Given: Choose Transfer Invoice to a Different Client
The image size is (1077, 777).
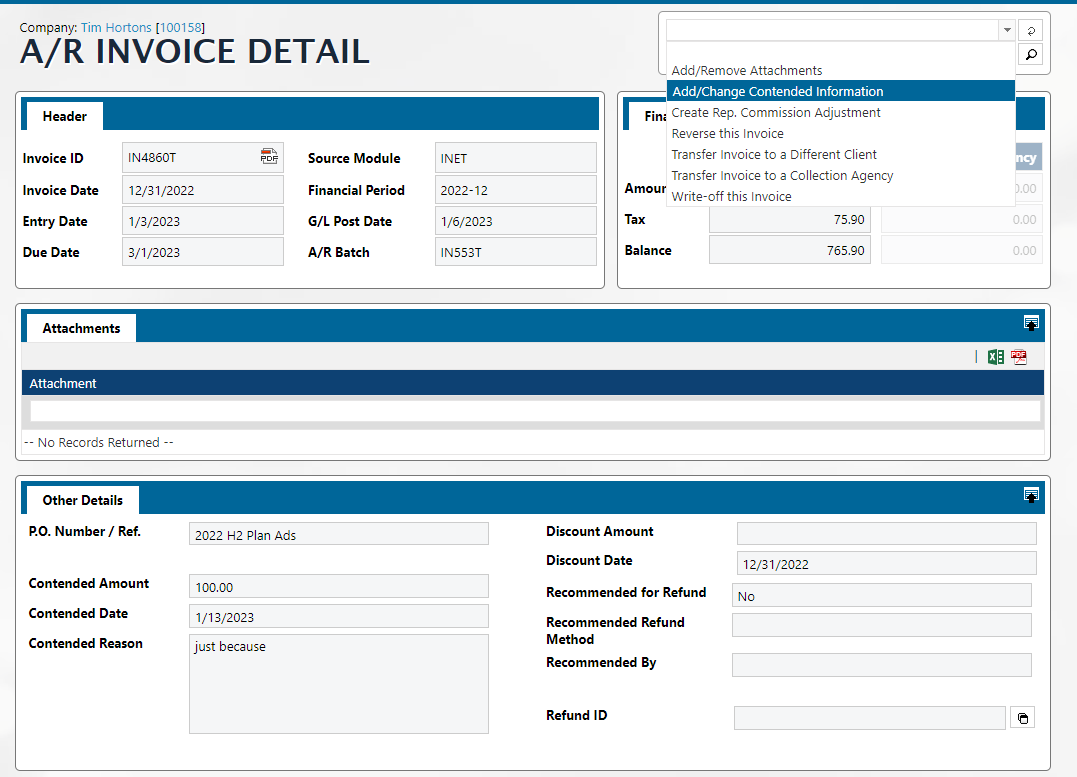Looking at the screenshot, I should (x=774, y=155).
